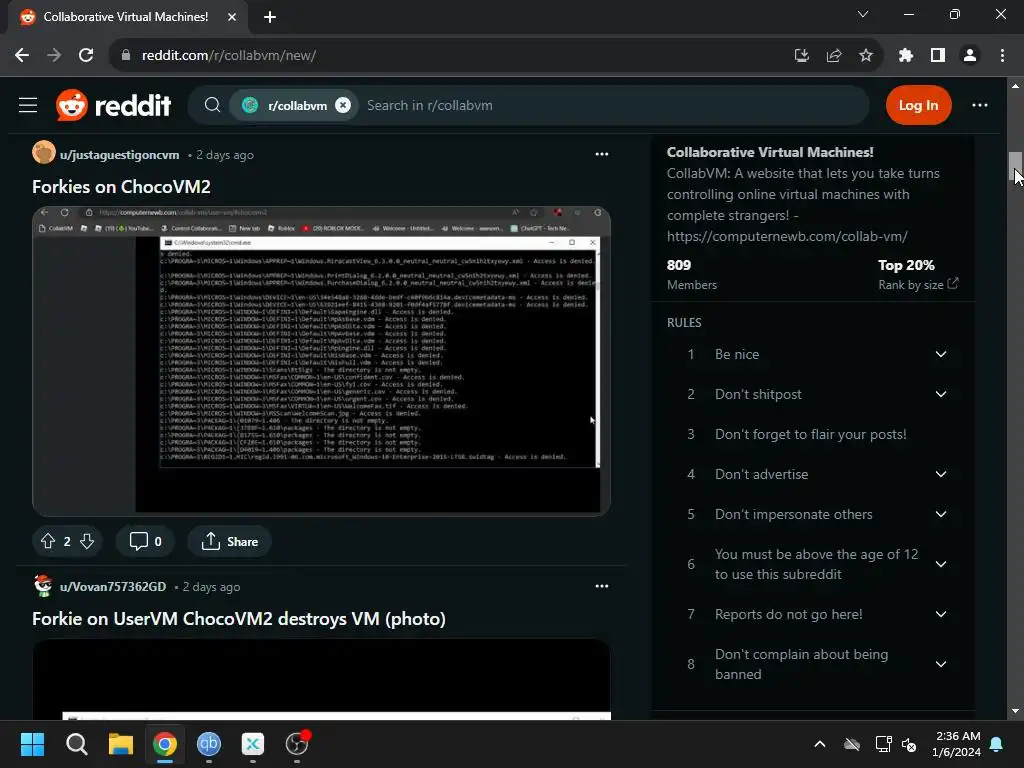Open the Reddit hamburger menu

point(27,105)
